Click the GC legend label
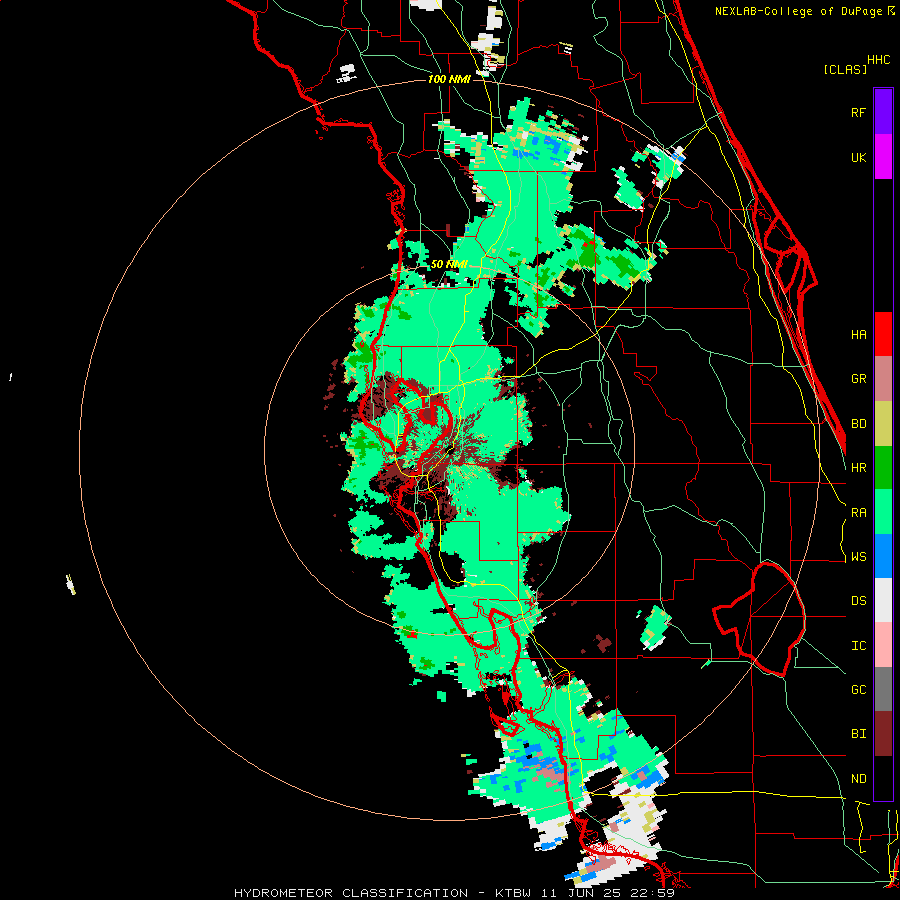 pos(859,690)
